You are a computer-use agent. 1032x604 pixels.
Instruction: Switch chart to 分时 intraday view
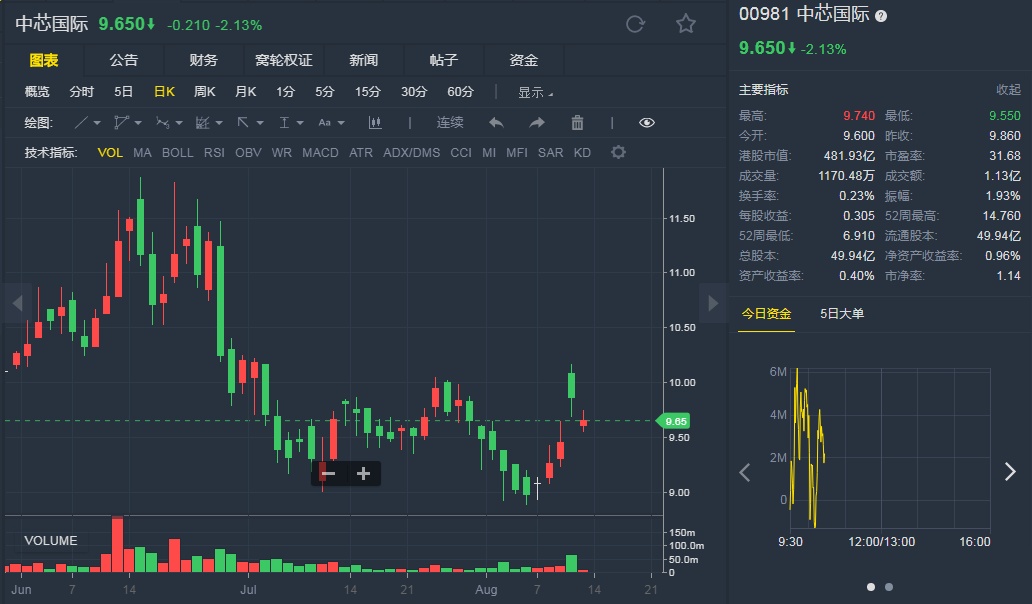coord(82,91)
